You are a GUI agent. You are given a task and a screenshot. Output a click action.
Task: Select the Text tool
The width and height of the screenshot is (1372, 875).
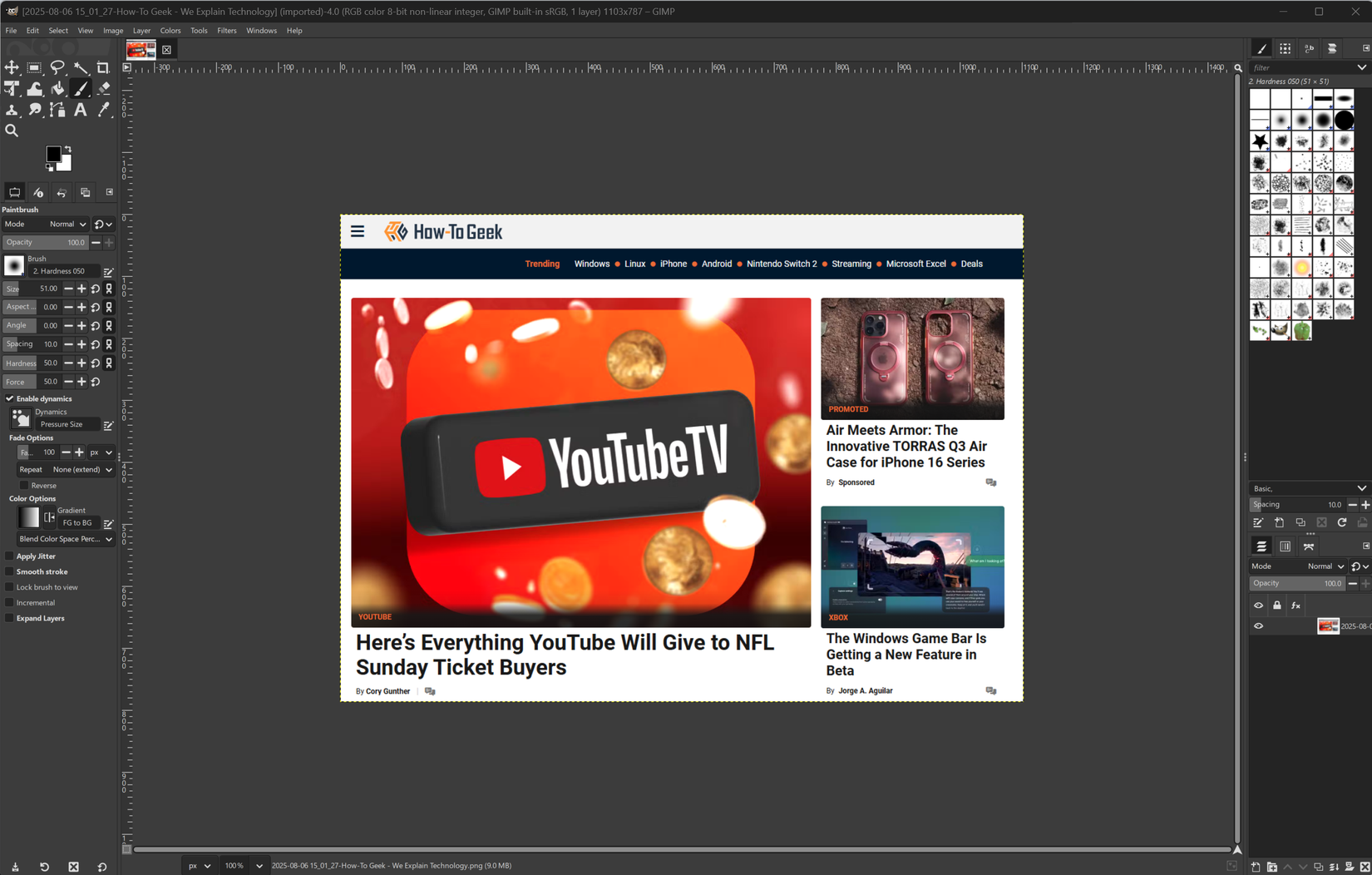pyautogui.click(x=81, y=109)
